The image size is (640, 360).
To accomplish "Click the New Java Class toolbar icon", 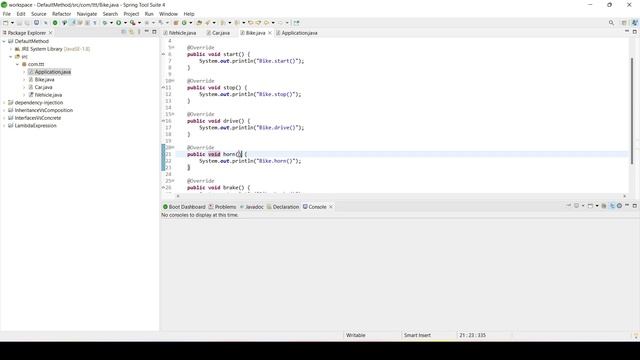I will (184, 23).
